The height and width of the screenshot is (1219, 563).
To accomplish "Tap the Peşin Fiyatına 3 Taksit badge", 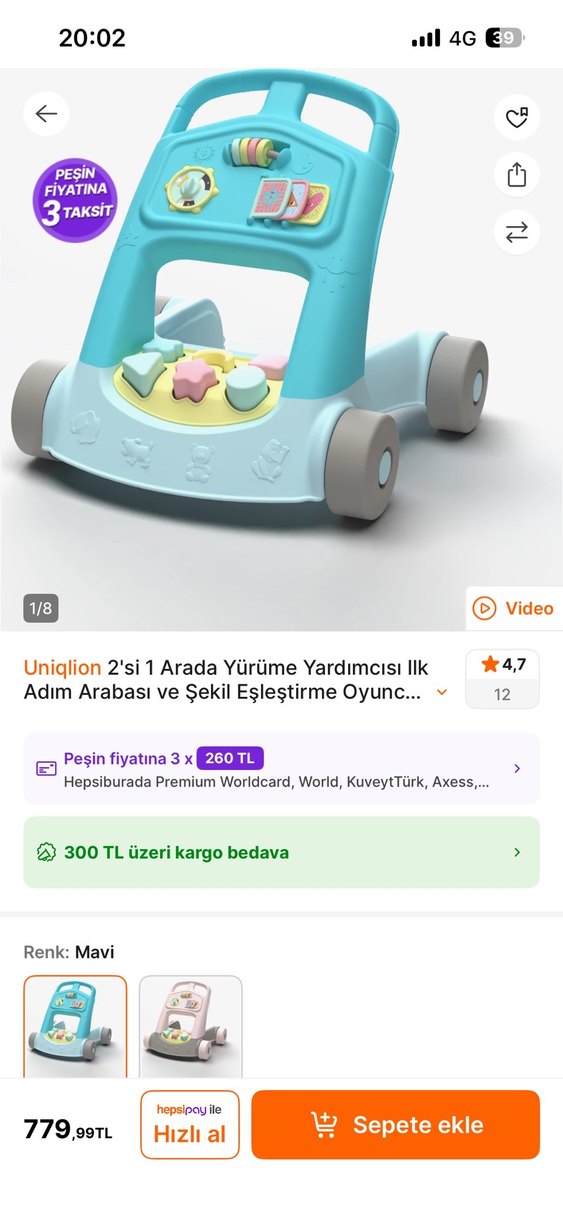I will [x=75, y=200].
